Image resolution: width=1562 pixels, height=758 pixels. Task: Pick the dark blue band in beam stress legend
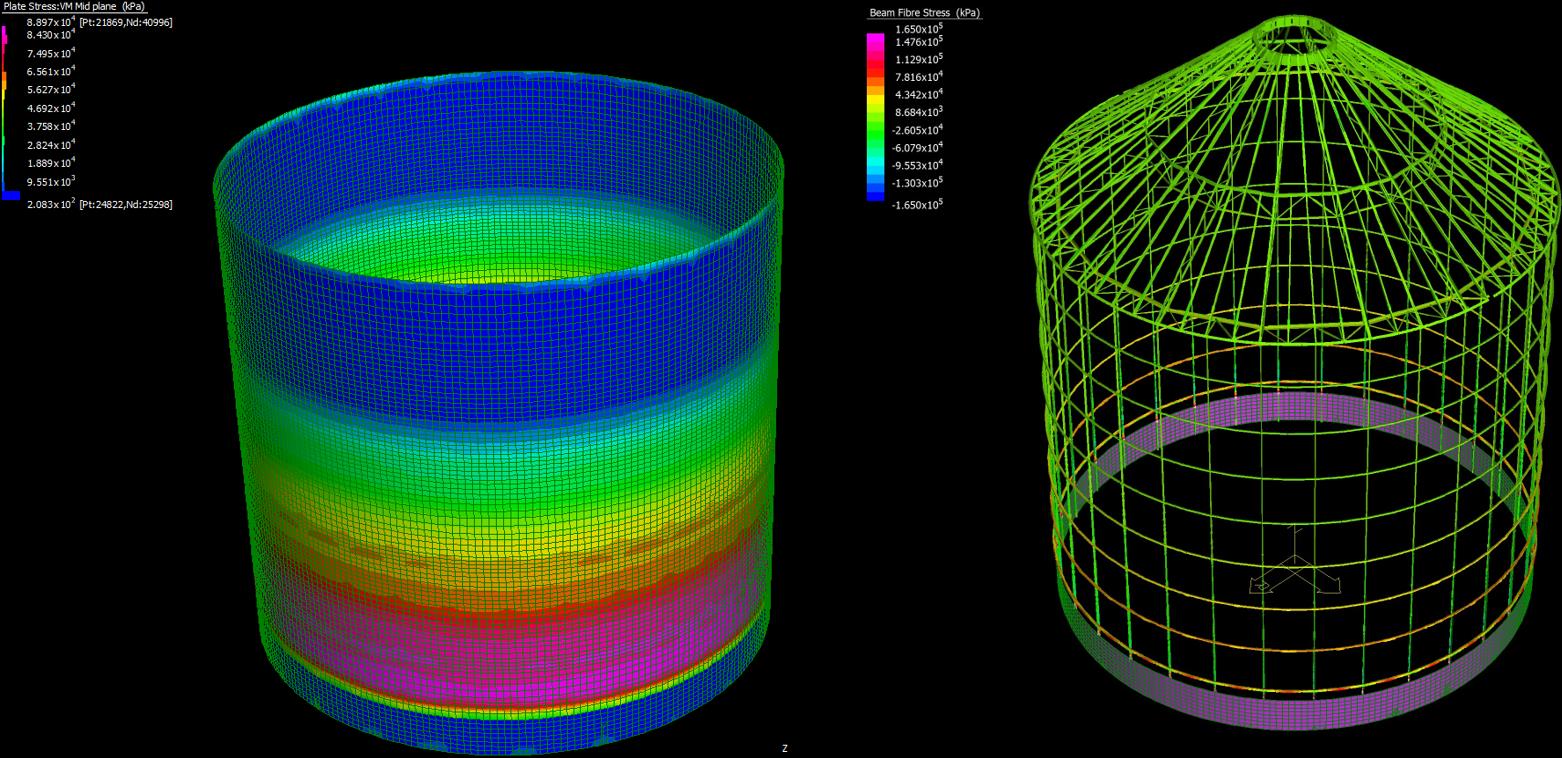[x=875, y=195]
